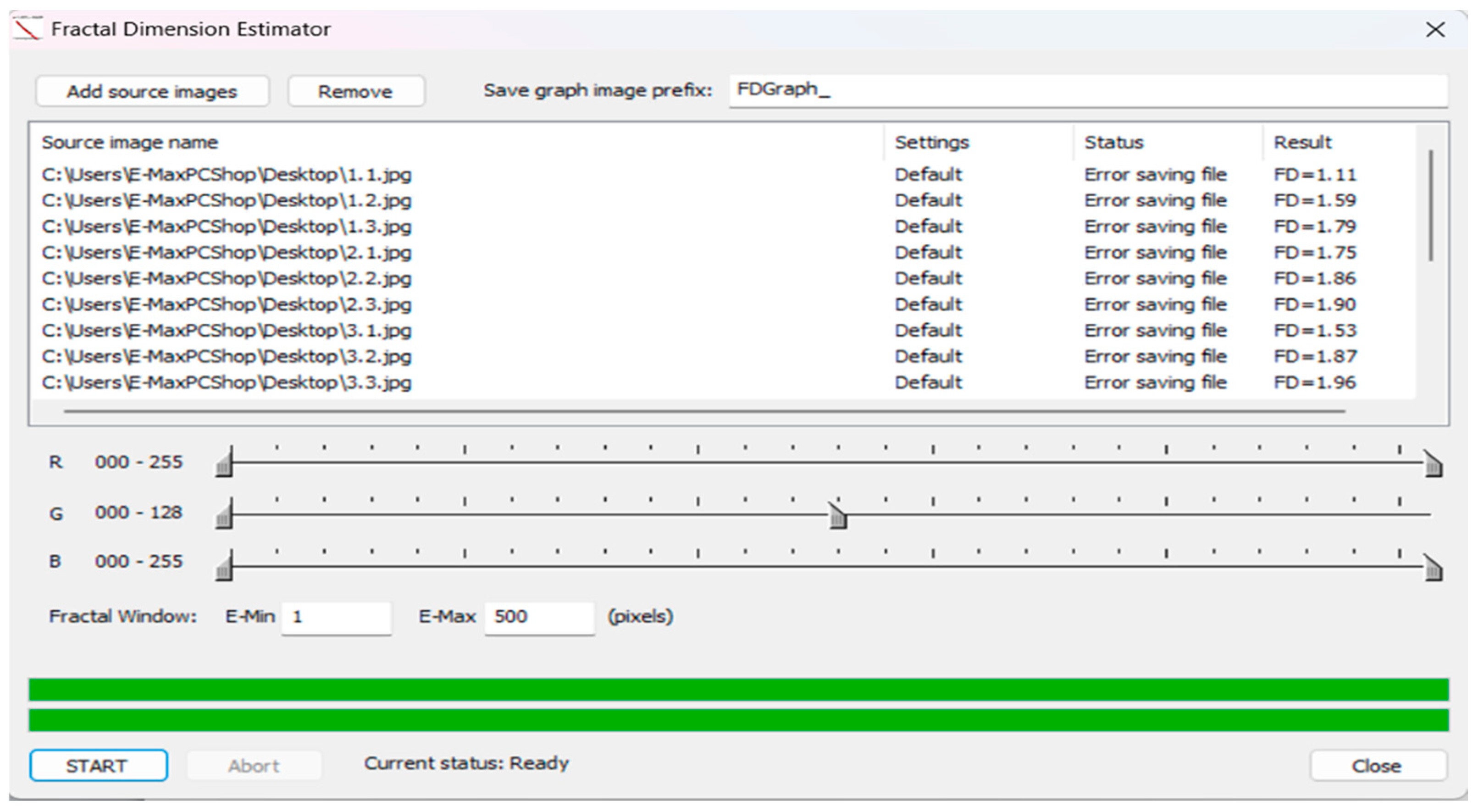Click the horizontal scrollbar below the image list
The image size is (1478, 812).
(x=704, y=411)
